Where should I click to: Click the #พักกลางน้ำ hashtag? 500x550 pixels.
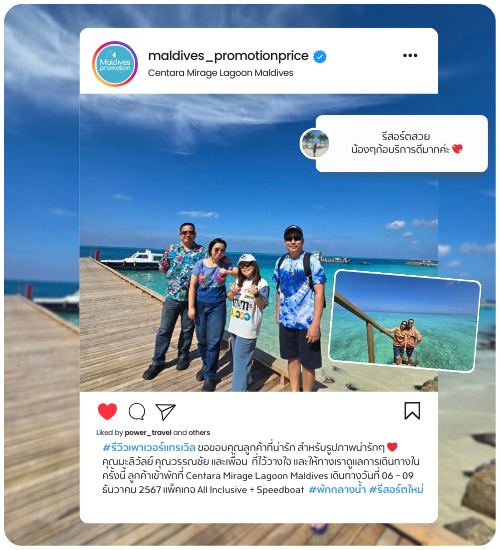coord(337,489)
